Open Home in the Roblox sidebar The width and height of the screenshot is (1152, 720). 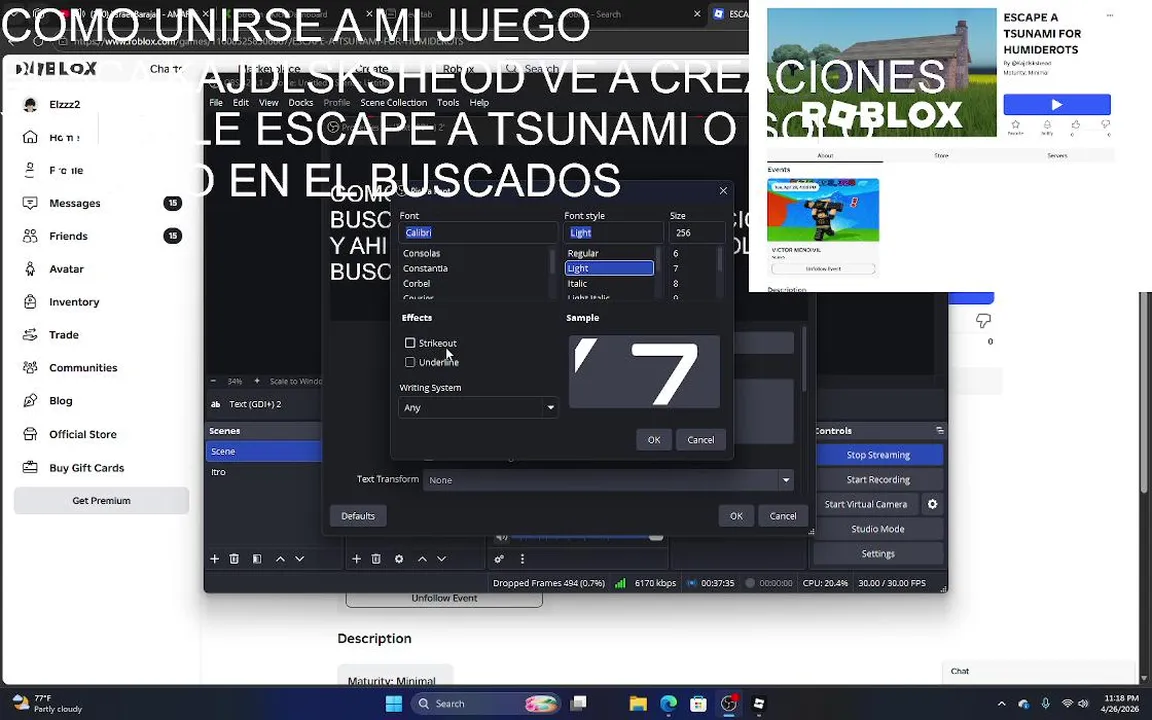click(x=63, y=137)
